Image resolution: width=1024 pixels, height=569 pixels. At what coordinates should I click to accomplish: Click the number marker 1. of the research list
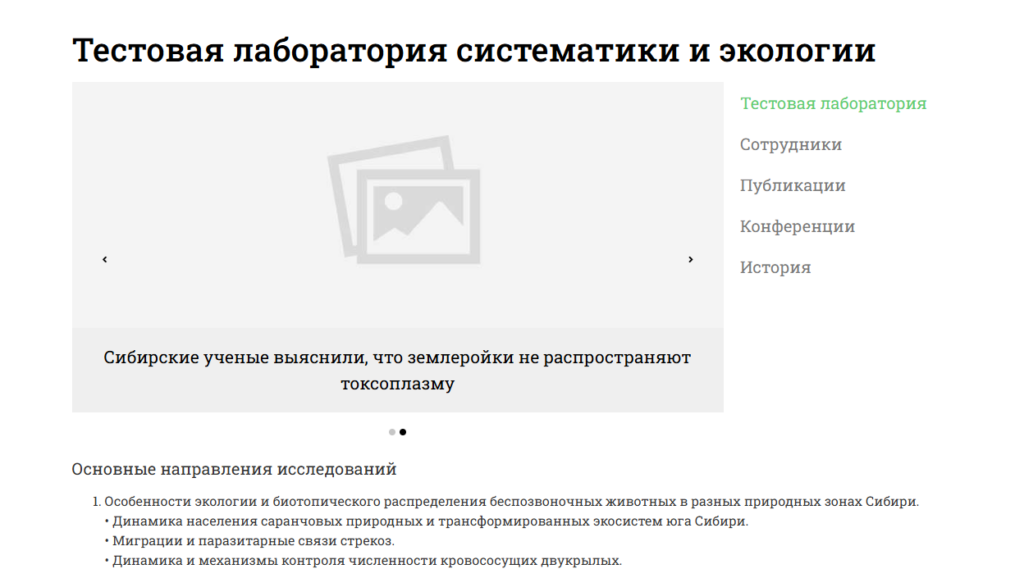point(97,501)
